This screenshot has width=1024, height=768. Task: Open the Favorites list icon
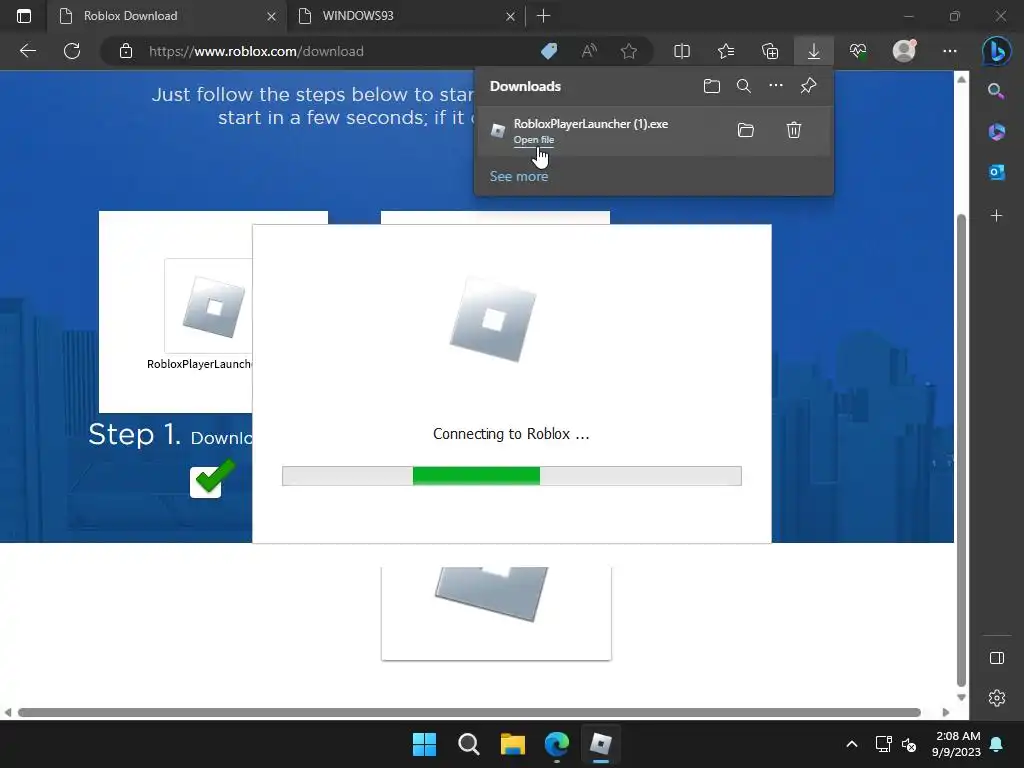tap(726, 51)
